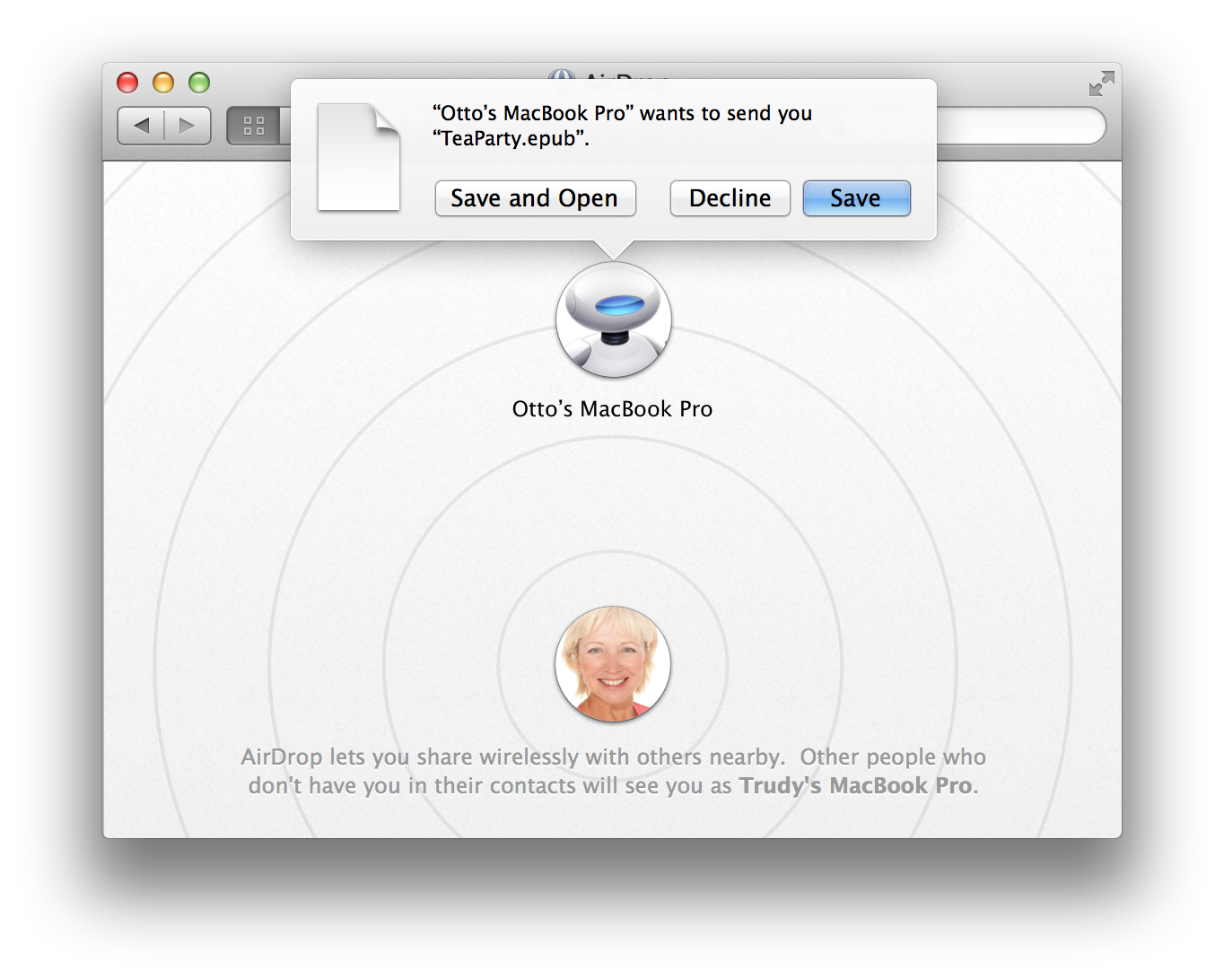Viewport: 1224px width, 980px height.
Task: Zoom the window with the green button
Action: (199, 83)
